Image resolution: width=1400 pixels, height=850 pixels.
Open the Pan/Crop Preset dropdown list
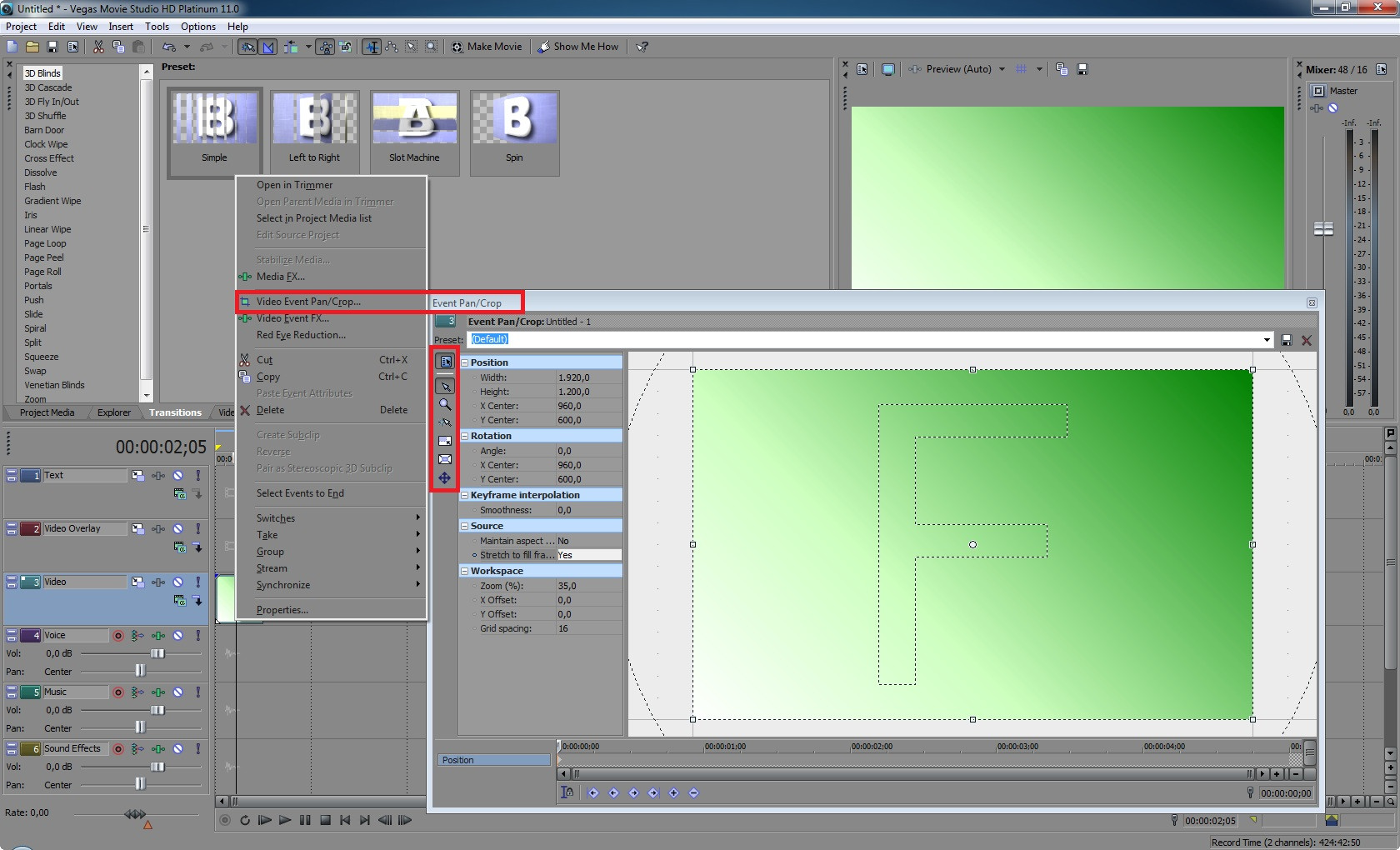click(1267, 340)
